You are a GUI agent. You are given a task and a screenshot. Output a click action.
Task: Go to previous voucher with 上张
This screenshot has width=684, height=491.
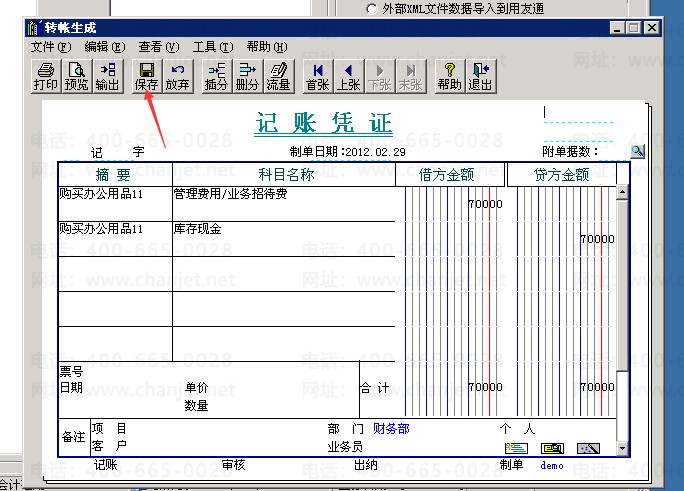(349, 76)
